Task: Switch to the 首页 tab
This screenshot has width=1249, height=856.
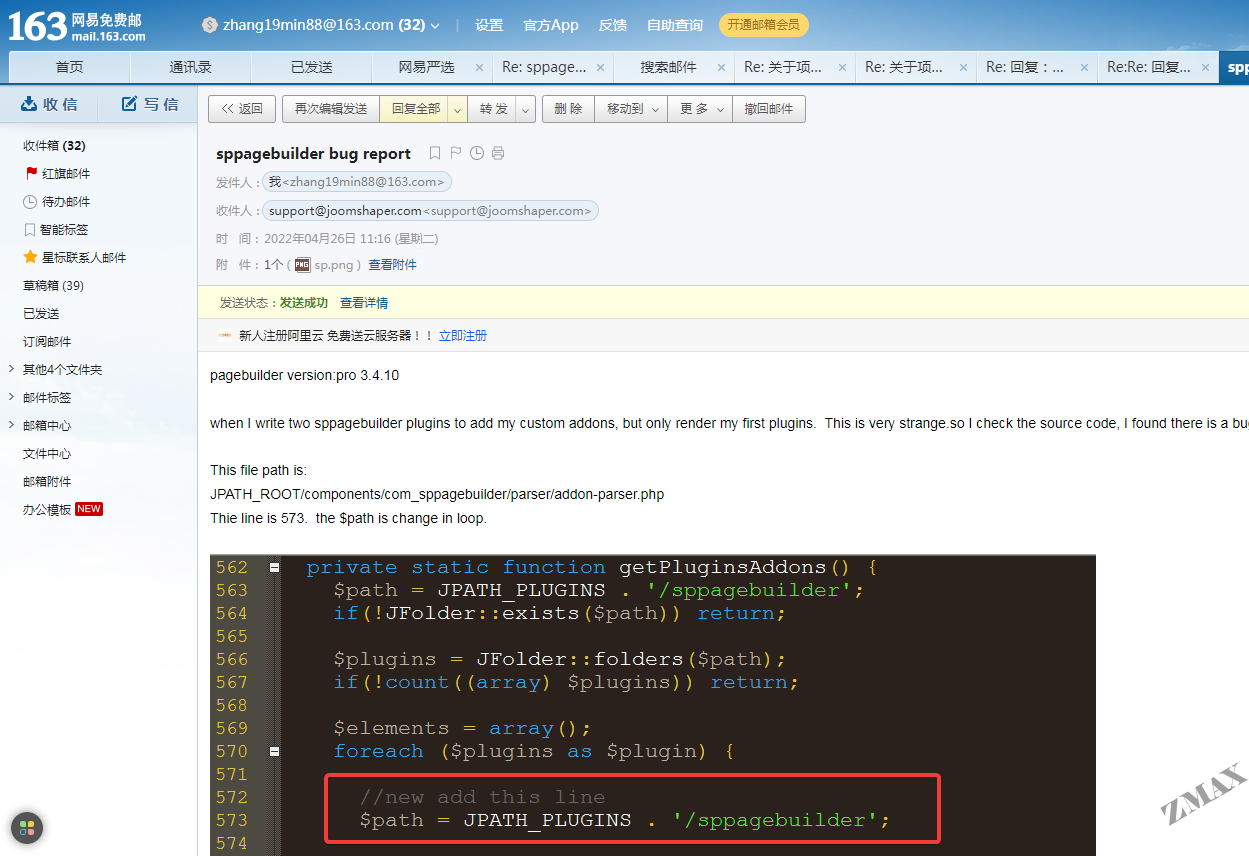Action: 69,67
